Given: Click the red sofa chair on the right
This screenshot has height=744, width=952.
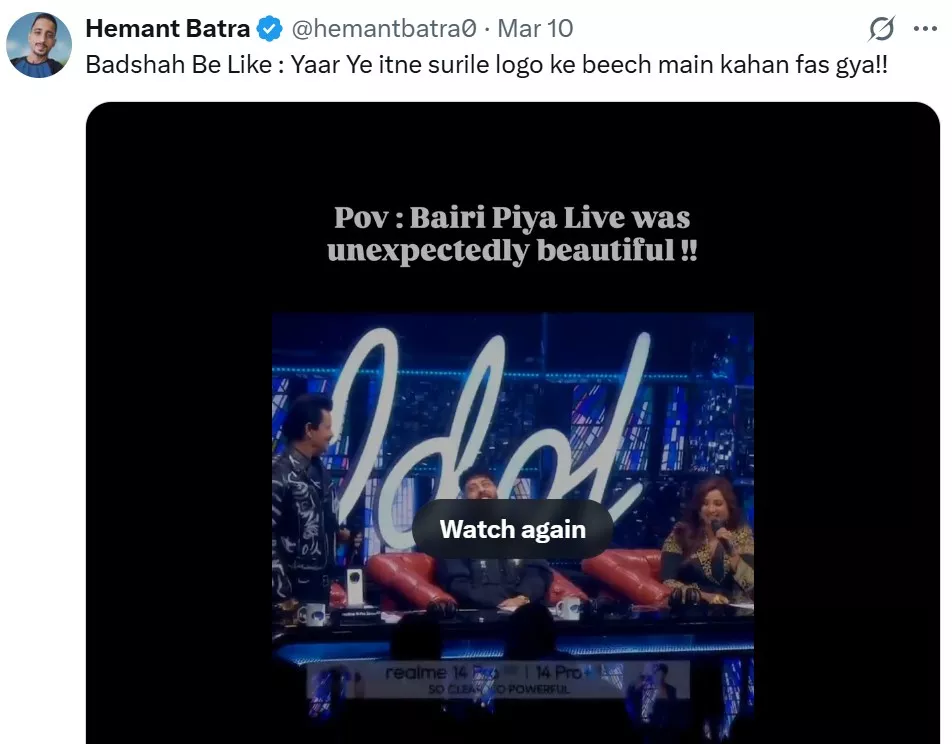Looking at the screenshot, I should [x=626, y=574].
